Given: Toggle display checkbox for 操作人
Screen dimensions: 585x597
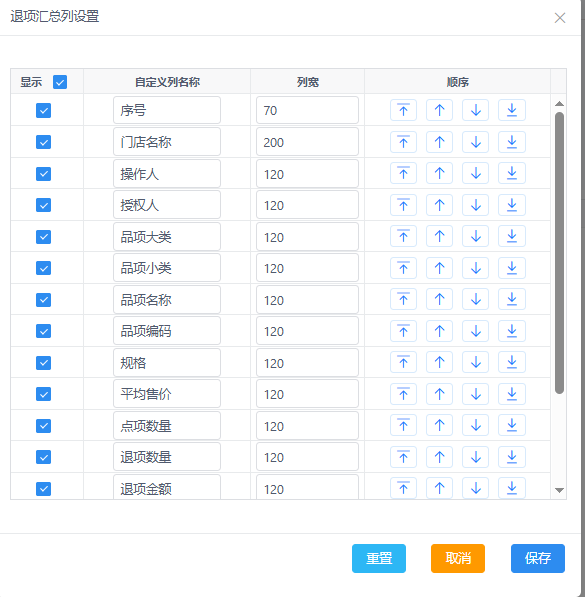Looking at the screenshot, I should click(x=43, y=174).
